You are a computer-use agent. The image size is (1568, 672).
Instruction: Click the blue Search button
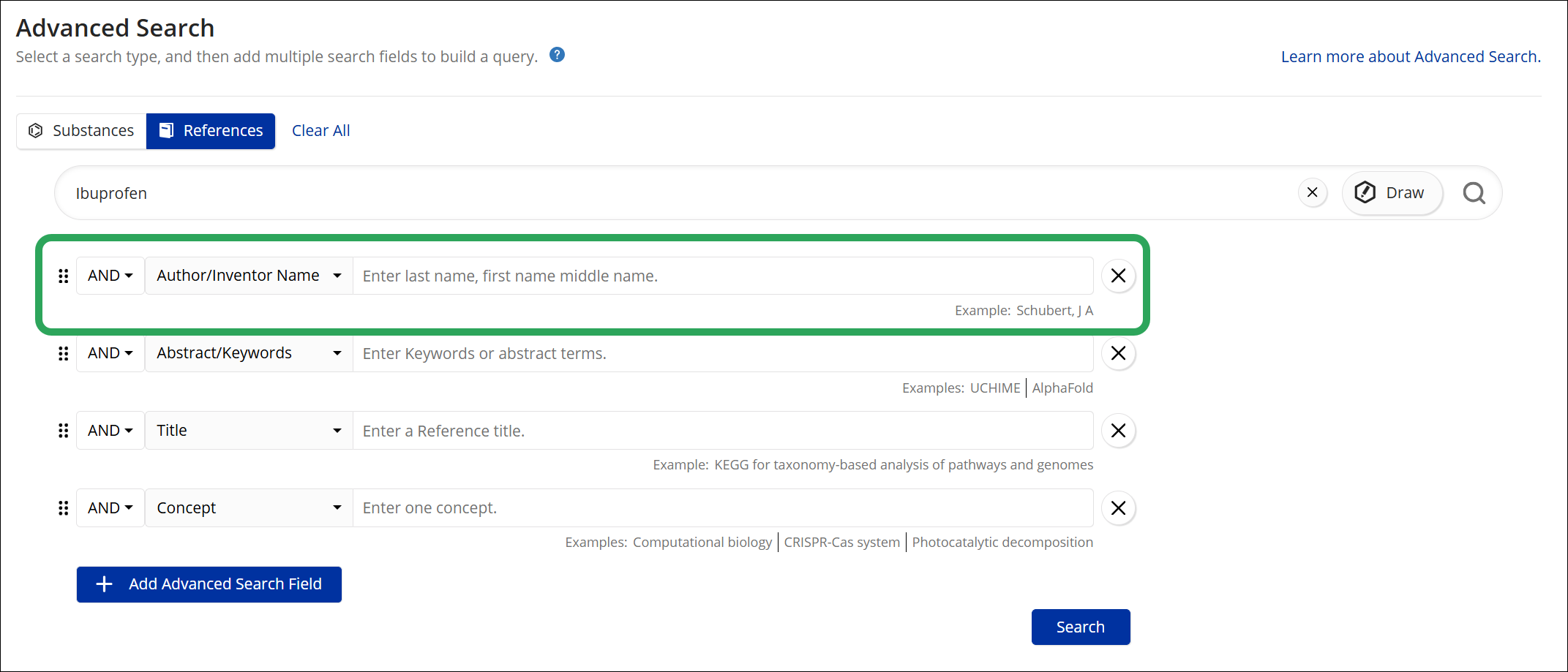[x=1081, y=627]
